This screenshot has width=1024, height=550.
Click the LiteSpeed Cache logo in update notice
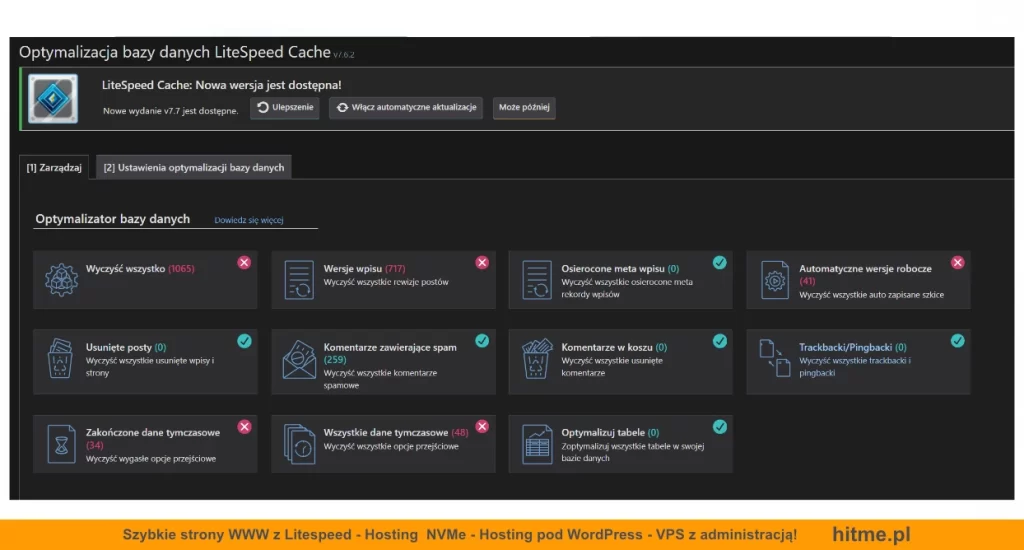point(53,99)
